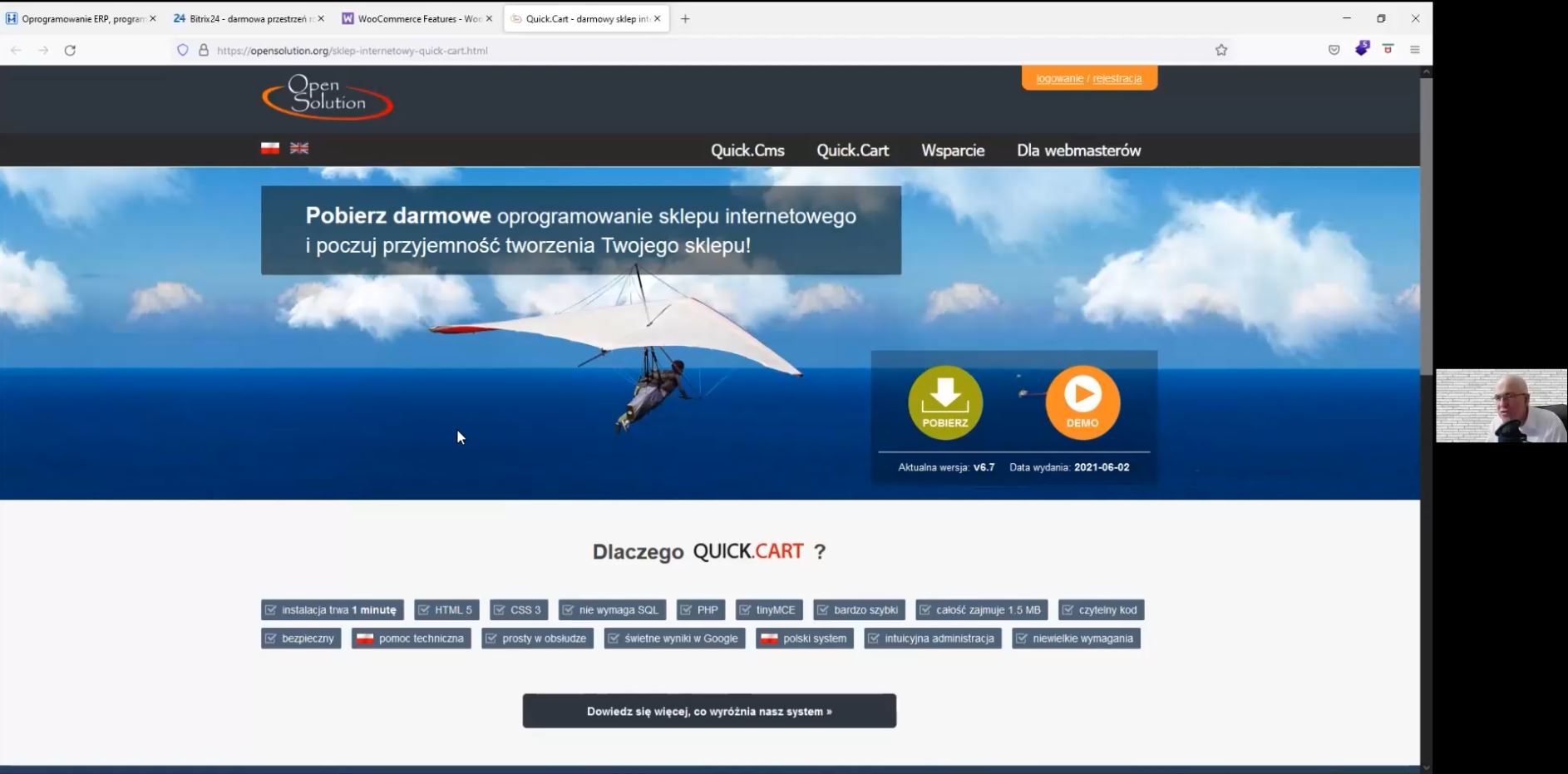Click the bezpieczny feature tag
1568x774 pixels.
tap(301, 638)
